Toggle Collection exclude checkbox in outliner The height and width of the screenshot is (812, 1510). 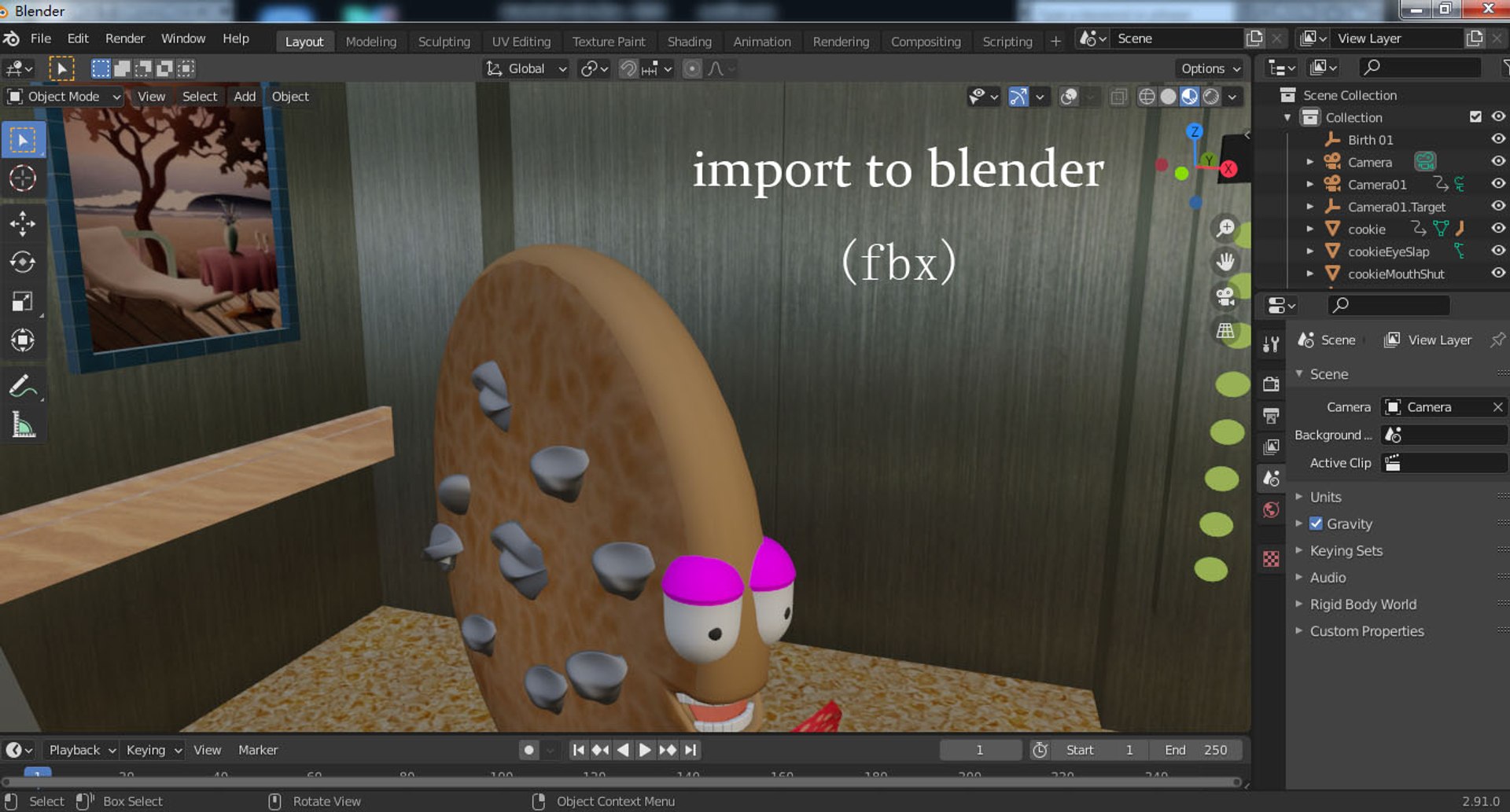click(x=1475, y=117)
